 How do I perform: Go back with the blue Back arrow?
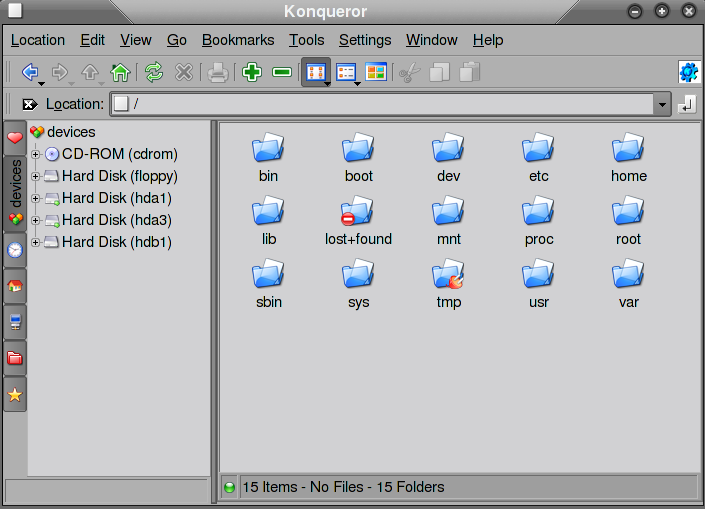click(x=30, y=72)
